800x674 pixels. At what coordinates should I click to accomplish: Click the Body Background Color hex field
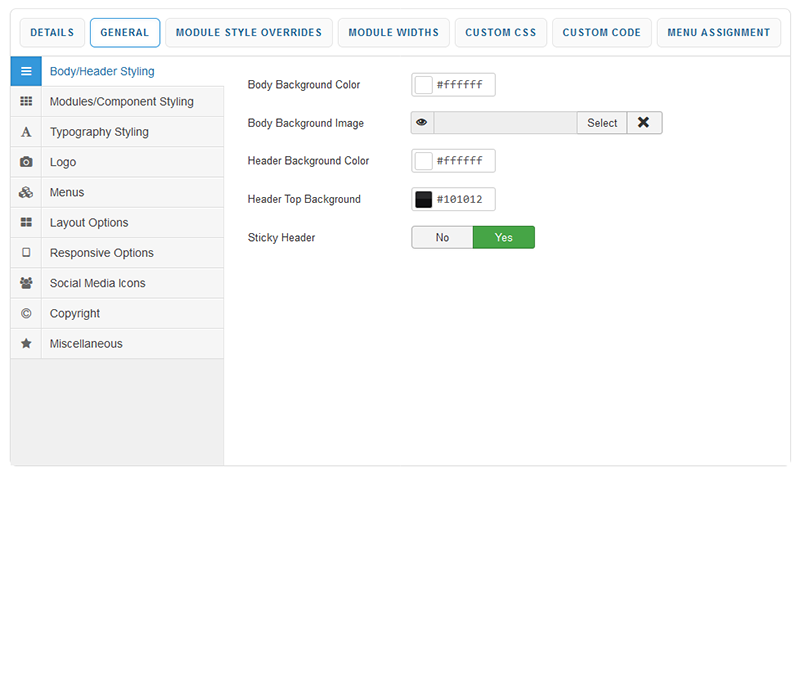(x=463, y=85)
